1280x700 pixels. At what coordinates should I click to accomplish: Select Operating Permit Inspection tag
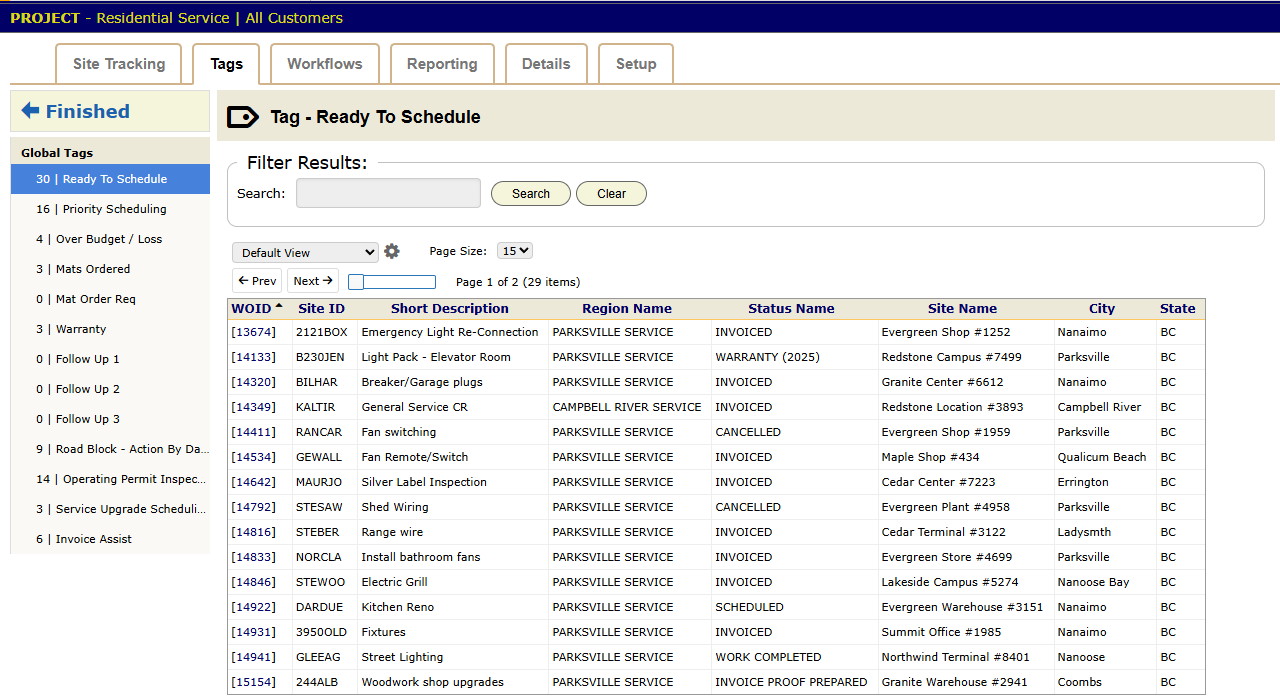(x=110, y=479)
